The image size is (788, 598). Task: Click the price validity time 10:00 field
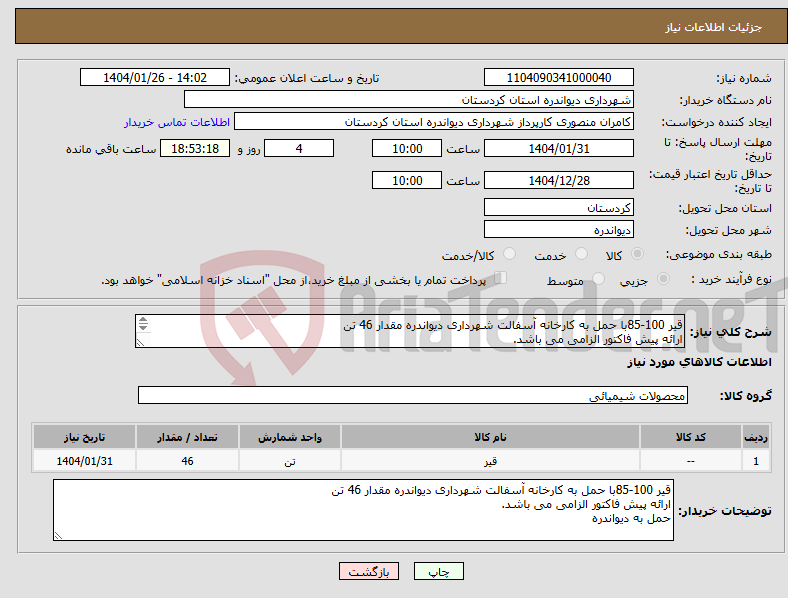pos(407,180)
